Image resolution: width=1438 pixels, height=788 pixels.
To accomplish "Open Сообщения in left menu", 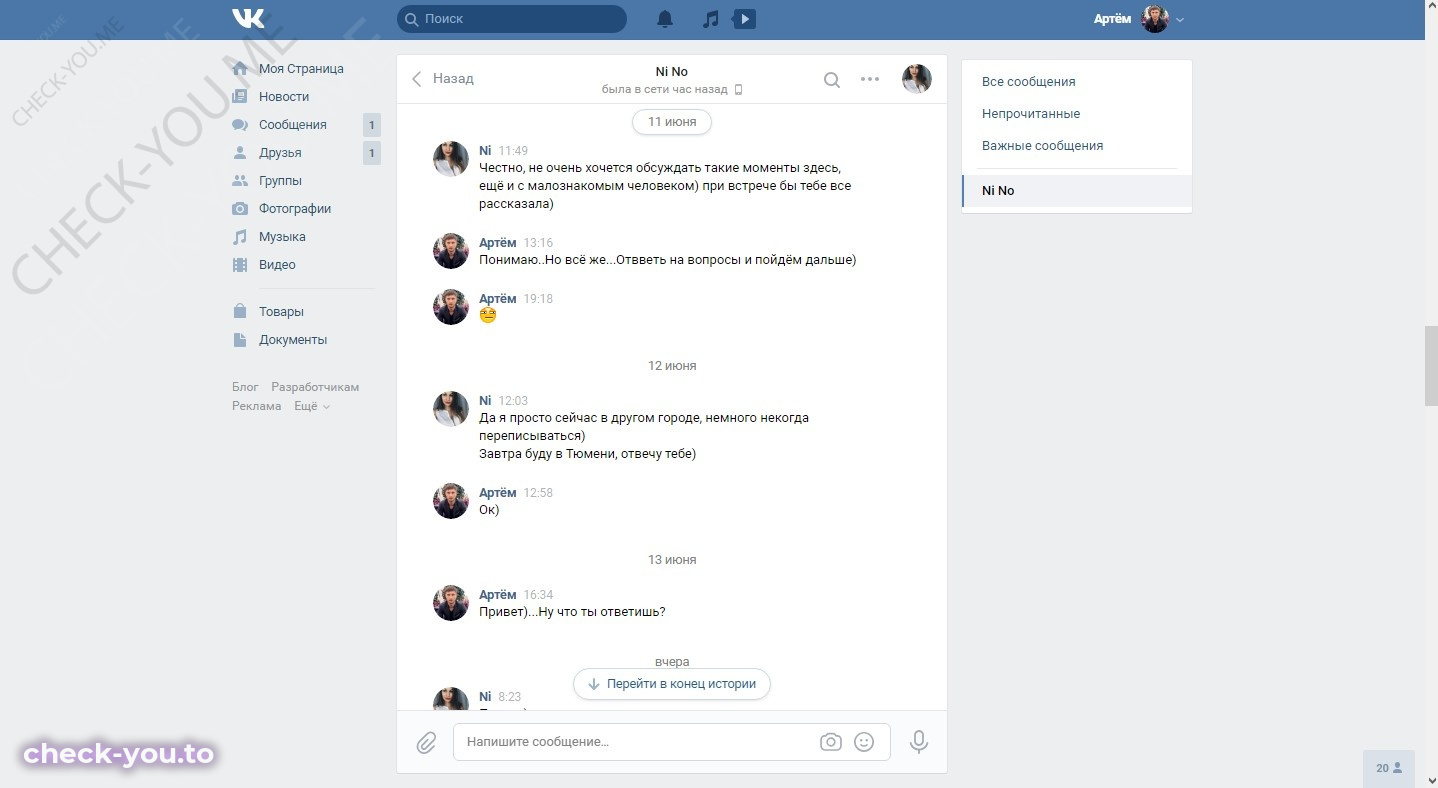I will (293, 125).
